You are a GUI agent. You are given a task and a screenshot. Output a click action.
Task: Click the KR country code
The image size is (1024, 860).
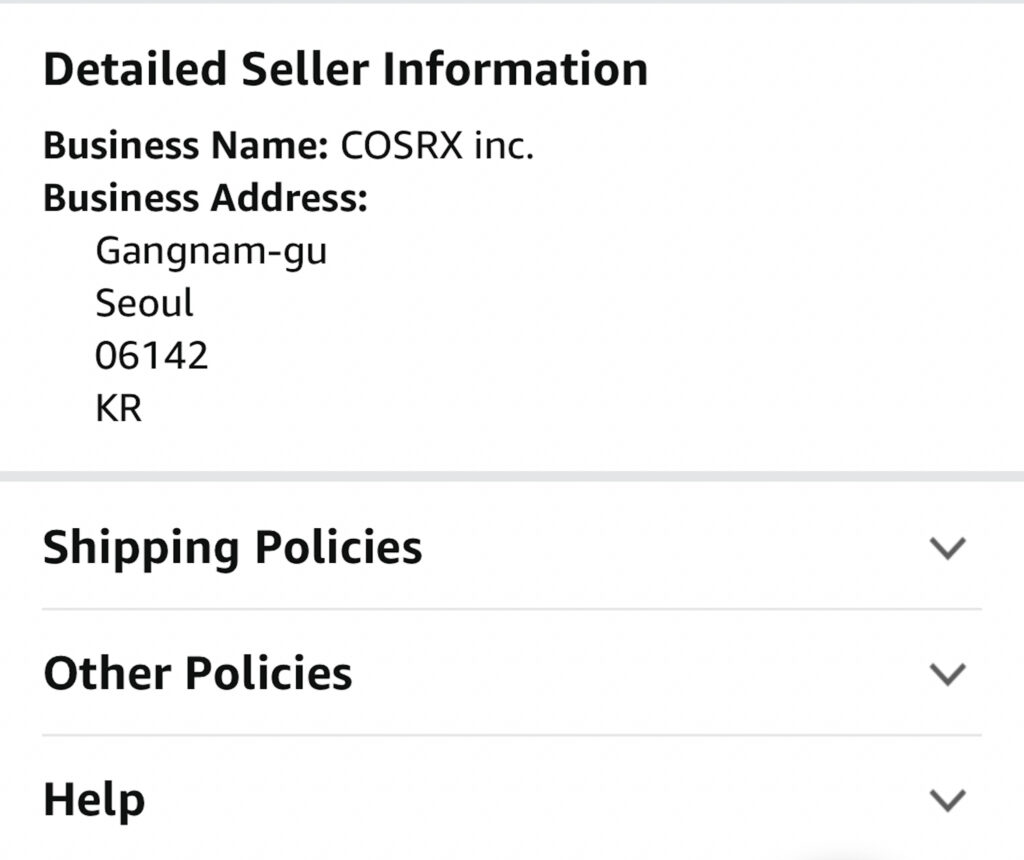[x=118, y=408]
